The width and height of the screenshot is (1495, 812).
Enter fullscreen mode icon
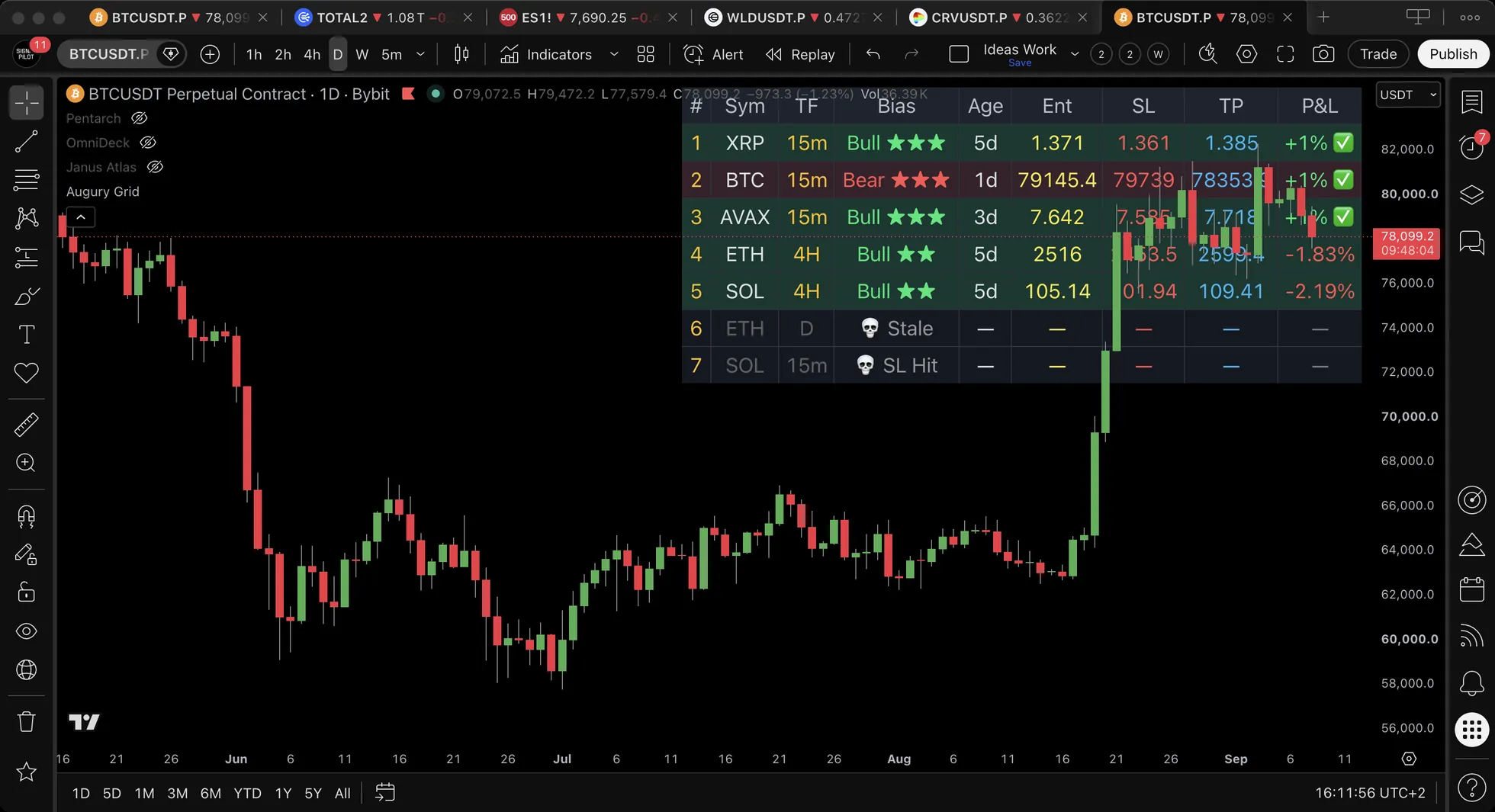pos(1285,54)
